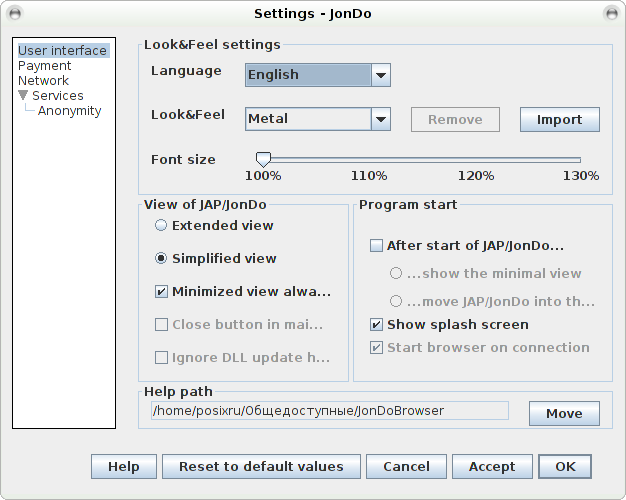The height and width of the screenshot is (500, 626).
Task: Click the disabled Remove button
Action: click(x=455, y=119)
